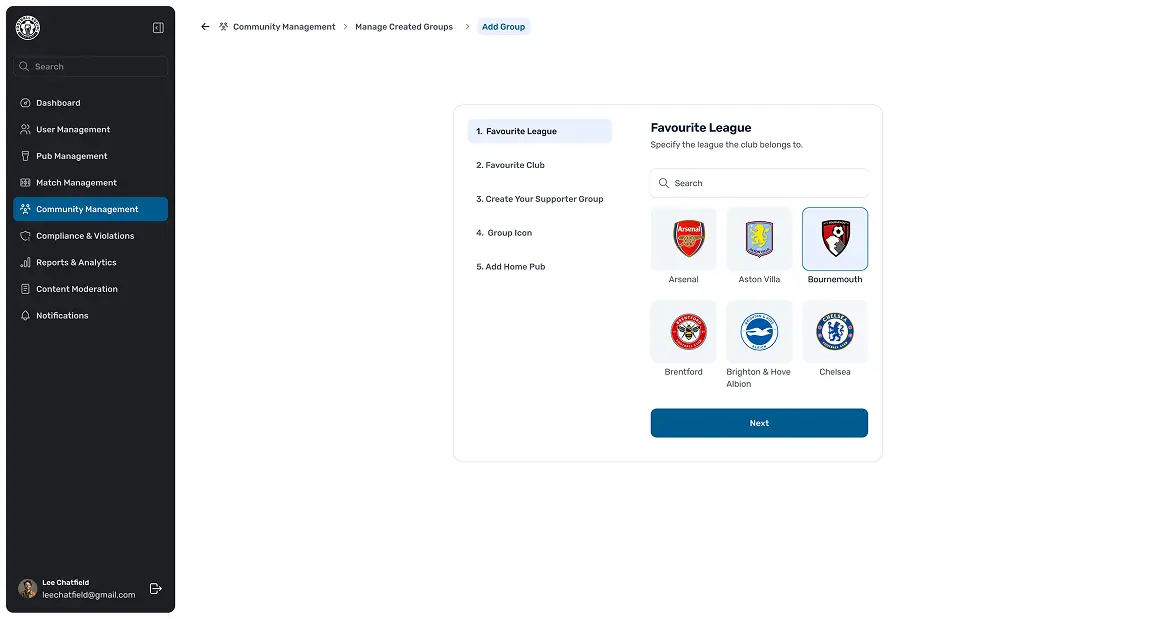Click the app logo in sidebar

pyautogui.click(x=28, y=28)
